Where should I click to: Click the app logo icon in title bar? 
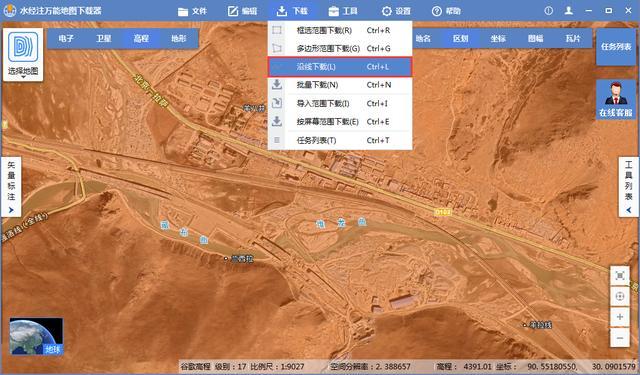pyautogui.click(x=9, y=11)
